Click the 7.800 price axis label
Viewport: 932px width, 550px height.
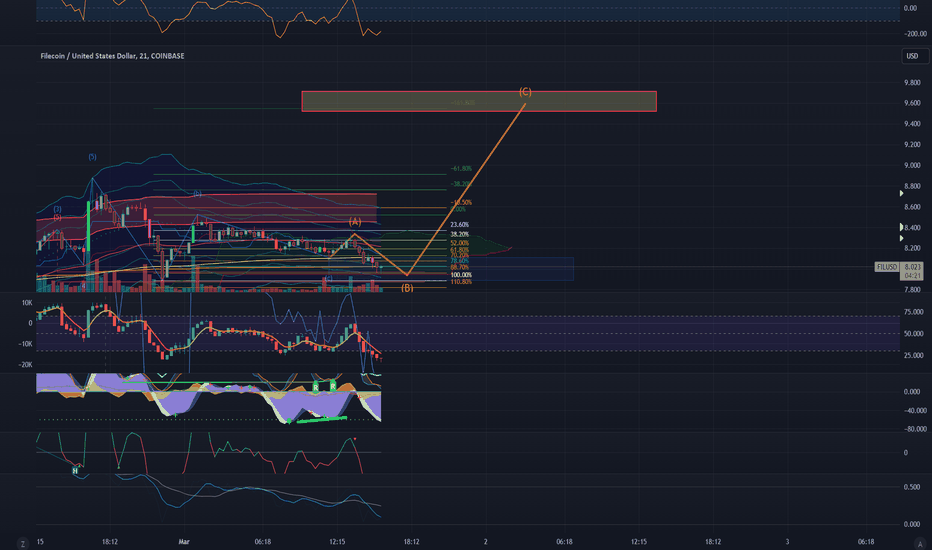tap(912, 290)
